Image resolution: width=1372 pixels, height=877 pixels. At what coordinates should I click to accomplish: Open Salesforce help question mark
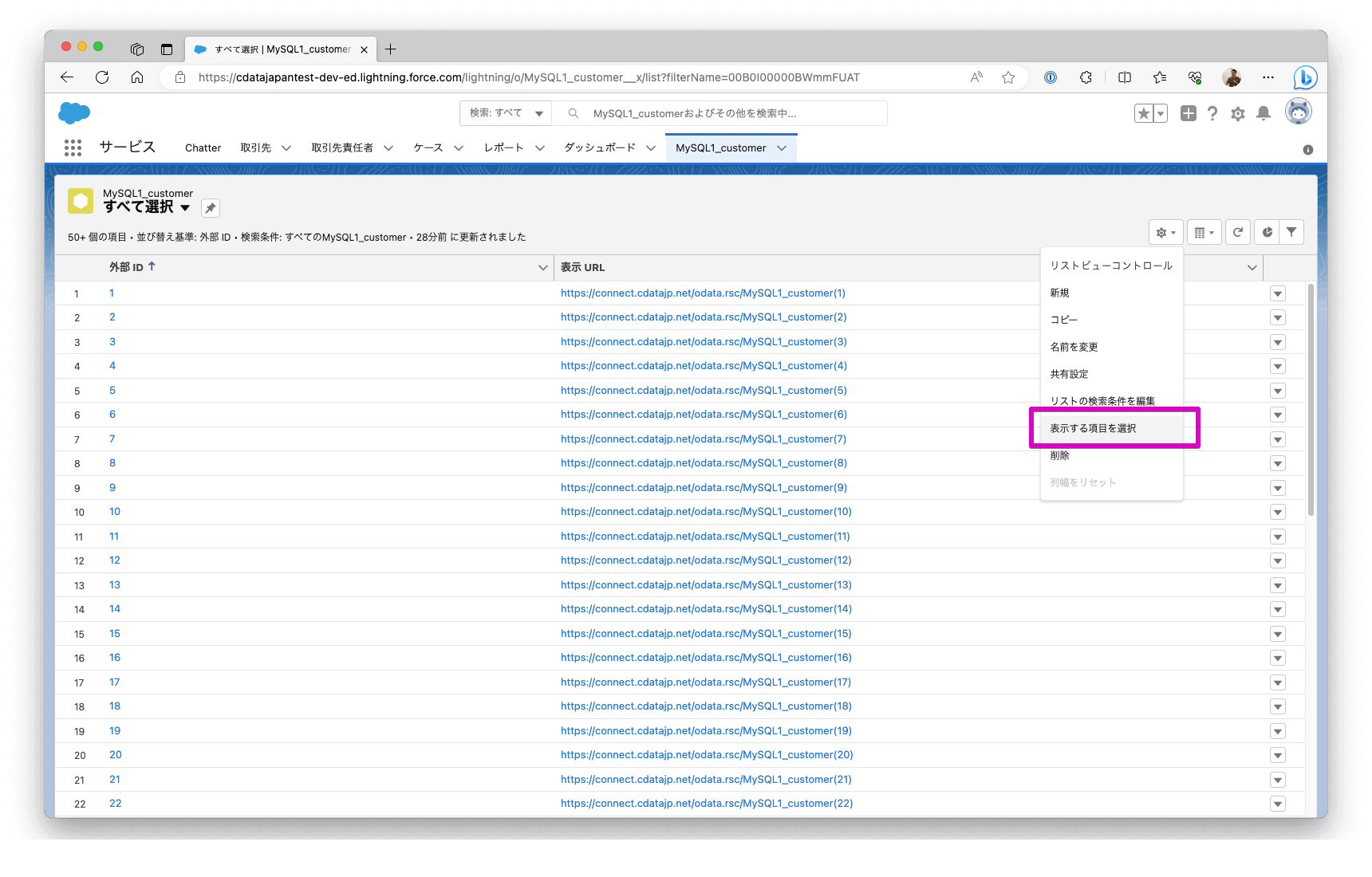pos(1212,113)
